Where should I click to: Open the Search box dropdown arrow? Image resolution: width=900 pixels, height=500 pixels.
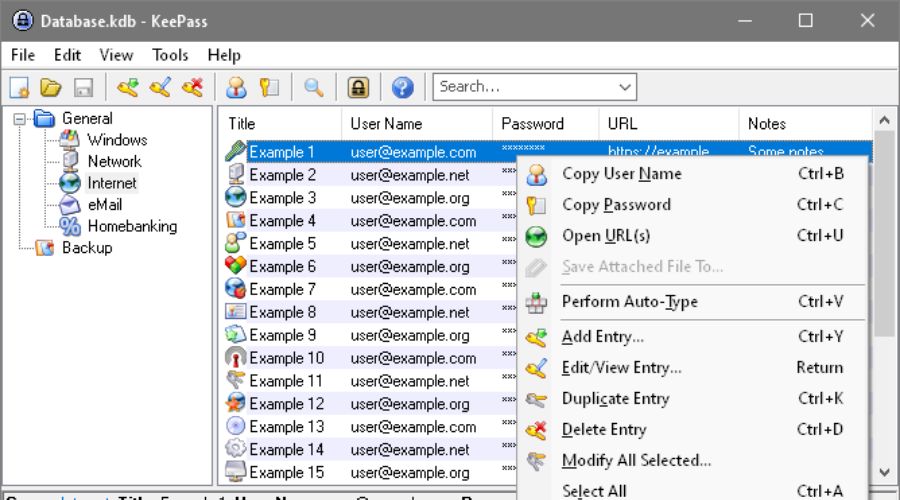(x=625, y=87)
